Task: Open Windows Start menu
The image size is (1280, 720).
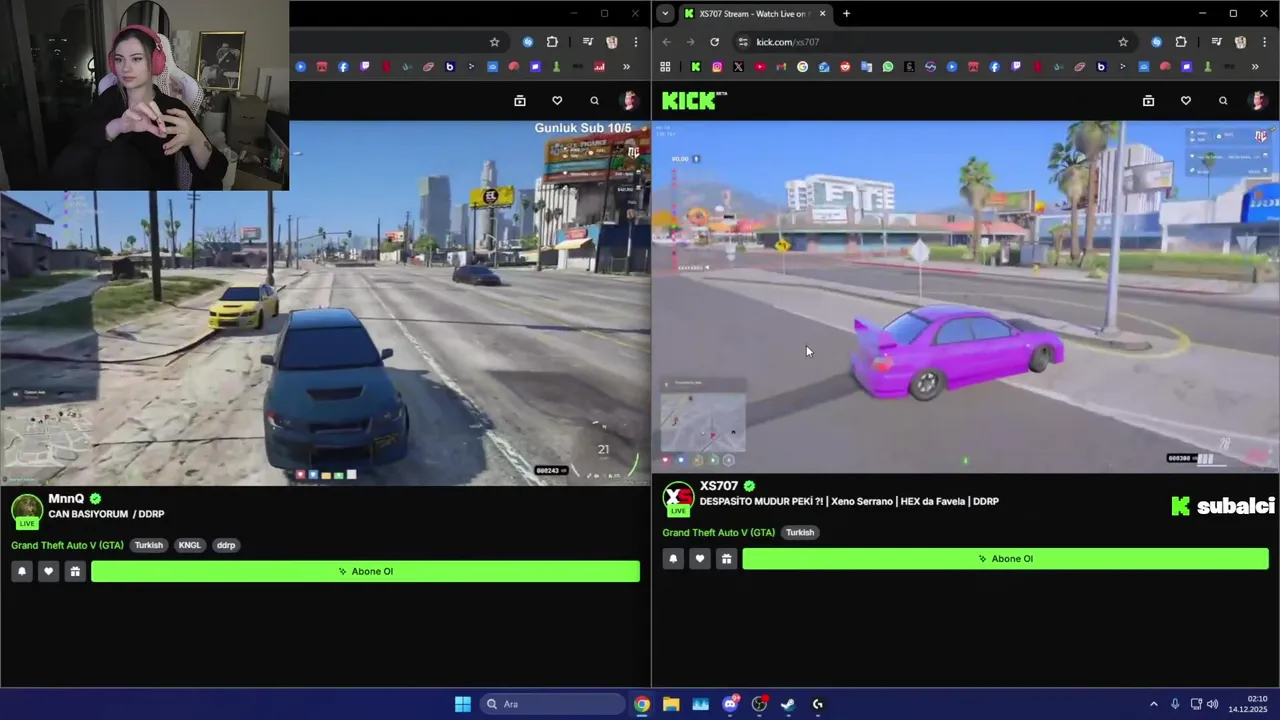Action: (x=463, y=704)
